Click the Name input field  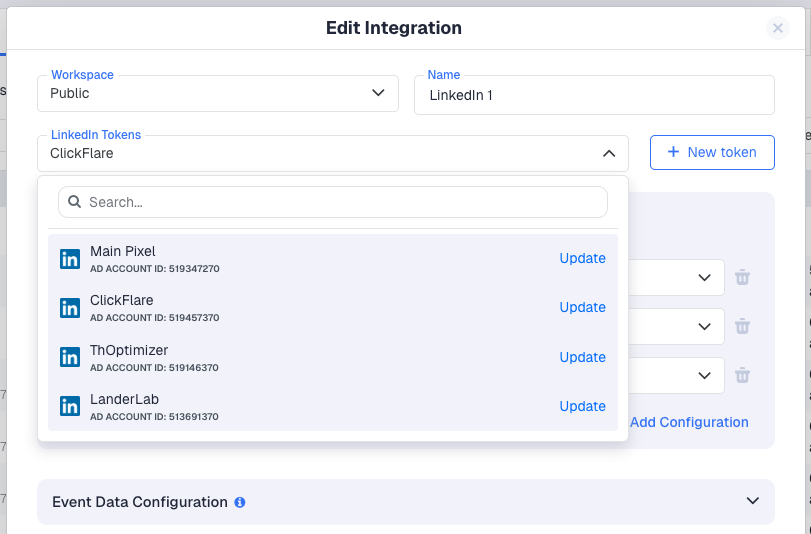coord(594,96)
